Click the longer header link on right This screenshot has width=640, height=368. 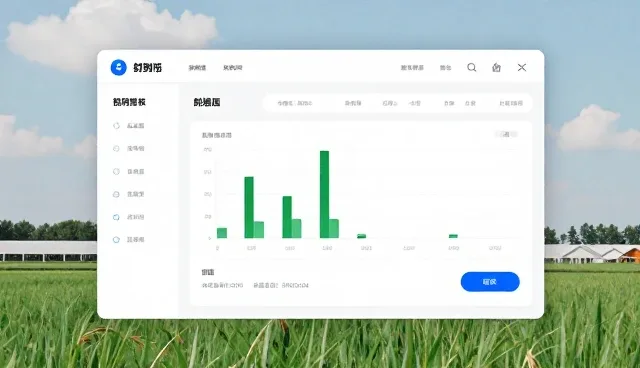[412, 68]
